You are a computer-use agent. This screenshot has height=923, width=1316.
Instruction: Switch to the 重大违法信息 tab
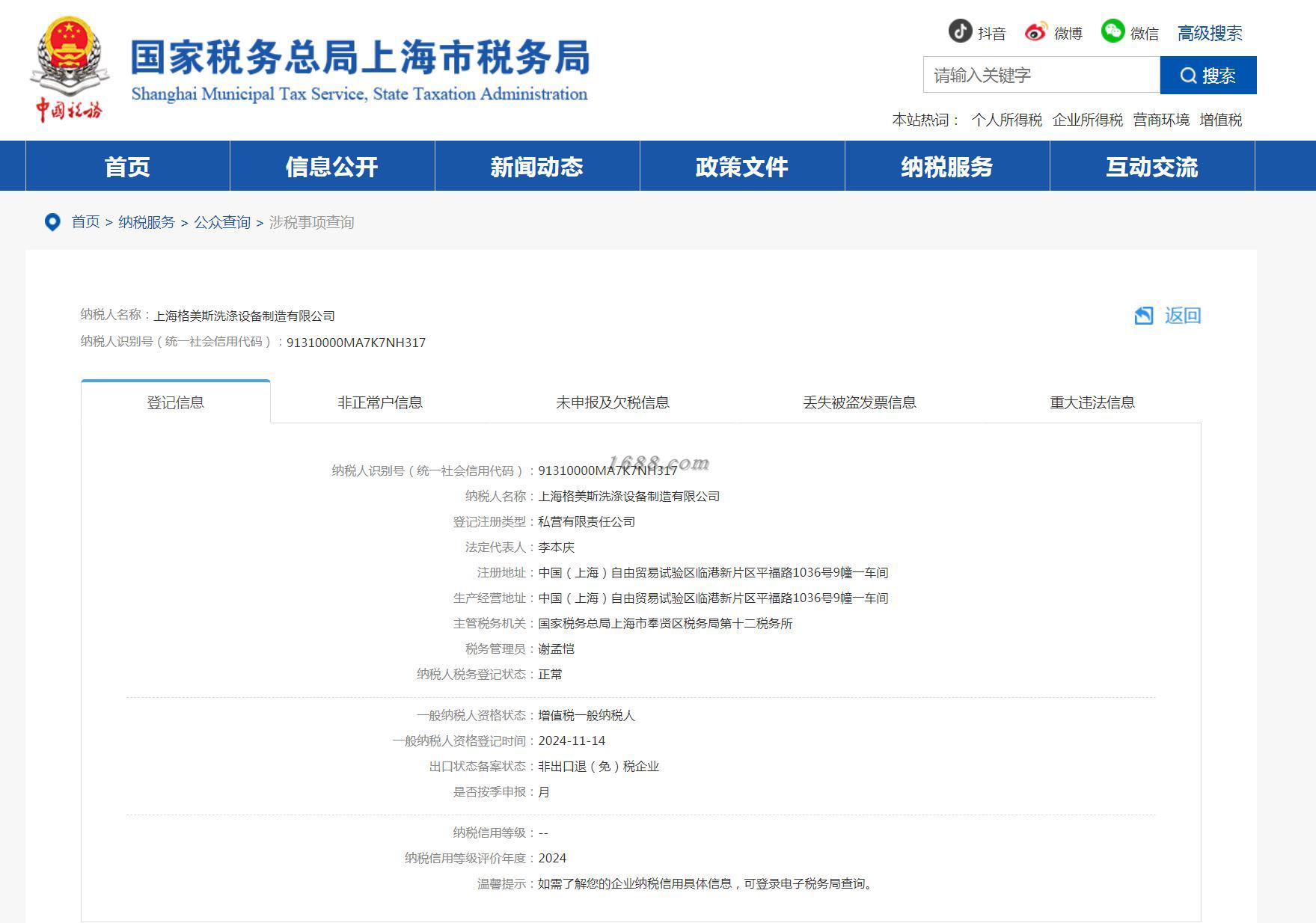(1092, 402)
